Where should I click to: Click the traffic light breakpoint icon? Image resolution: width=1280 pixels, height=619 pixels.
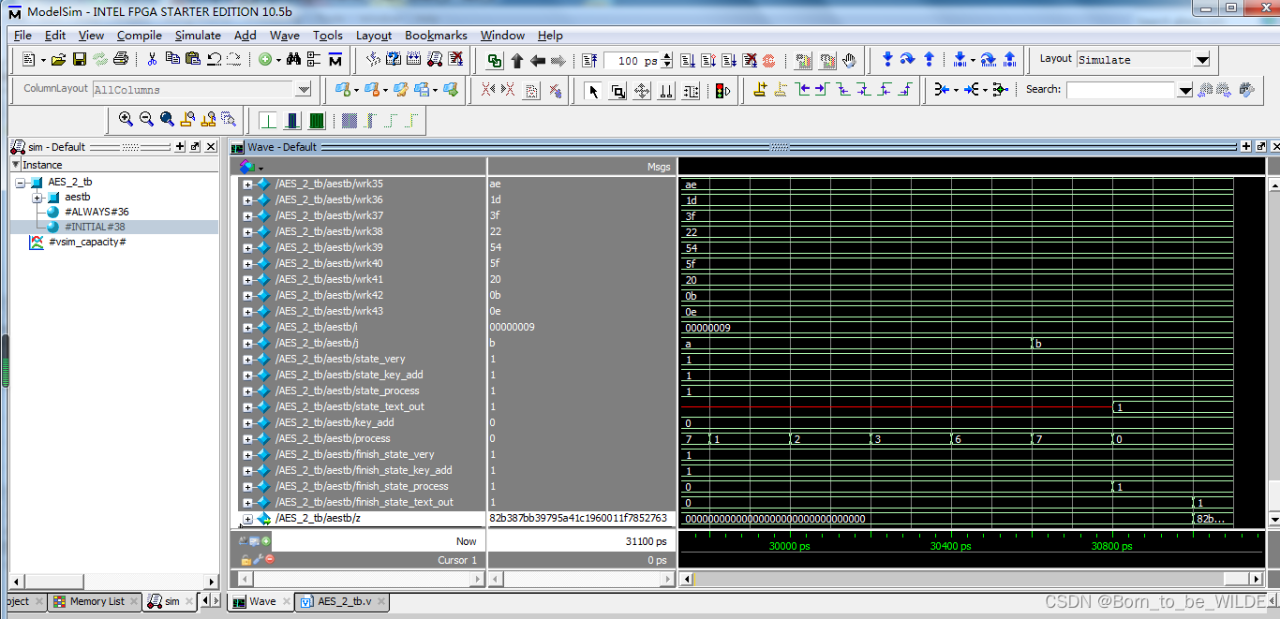point(722,91)
